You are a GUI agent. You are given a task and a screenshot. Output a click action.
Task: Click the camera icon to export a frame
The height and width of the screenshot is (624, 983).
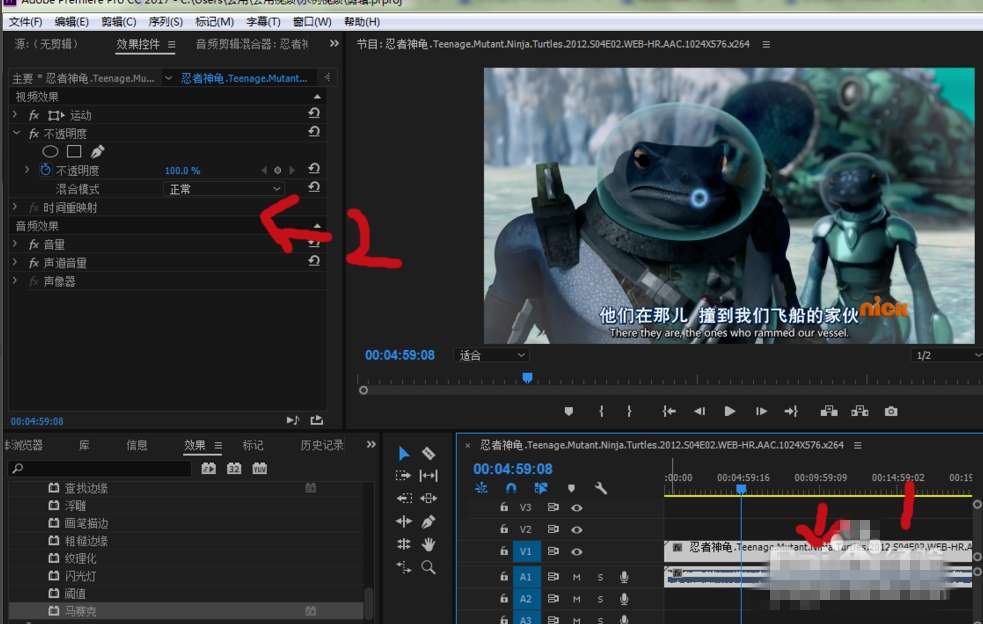pyautogui.click(x=890, y=411)
